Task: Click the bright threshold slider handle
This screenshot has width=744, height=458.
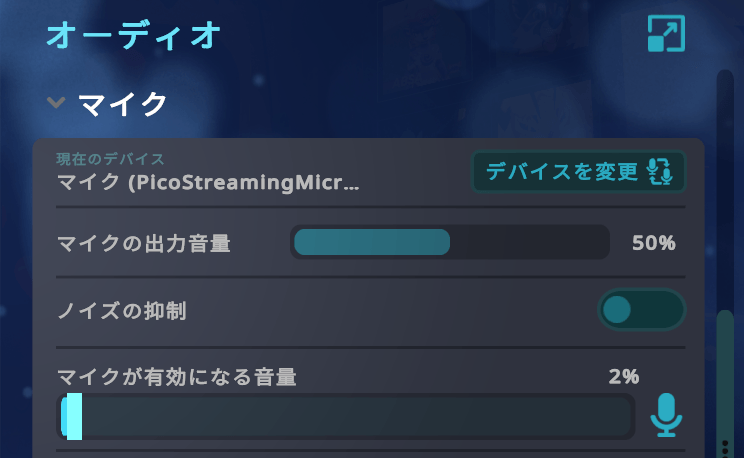Action: point(72,416)
